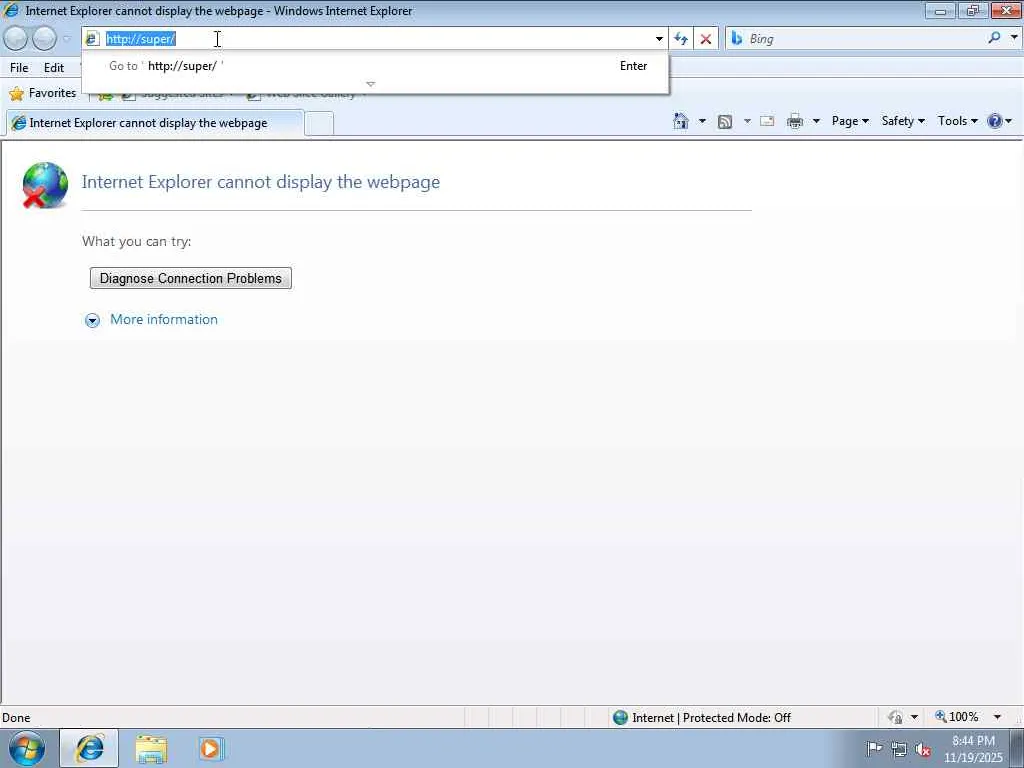Image resolution: width=1024 pixels, height=768 pixels.
Task: Open recent pages dropdown next to Forward
Action: [x=67, y=39]
